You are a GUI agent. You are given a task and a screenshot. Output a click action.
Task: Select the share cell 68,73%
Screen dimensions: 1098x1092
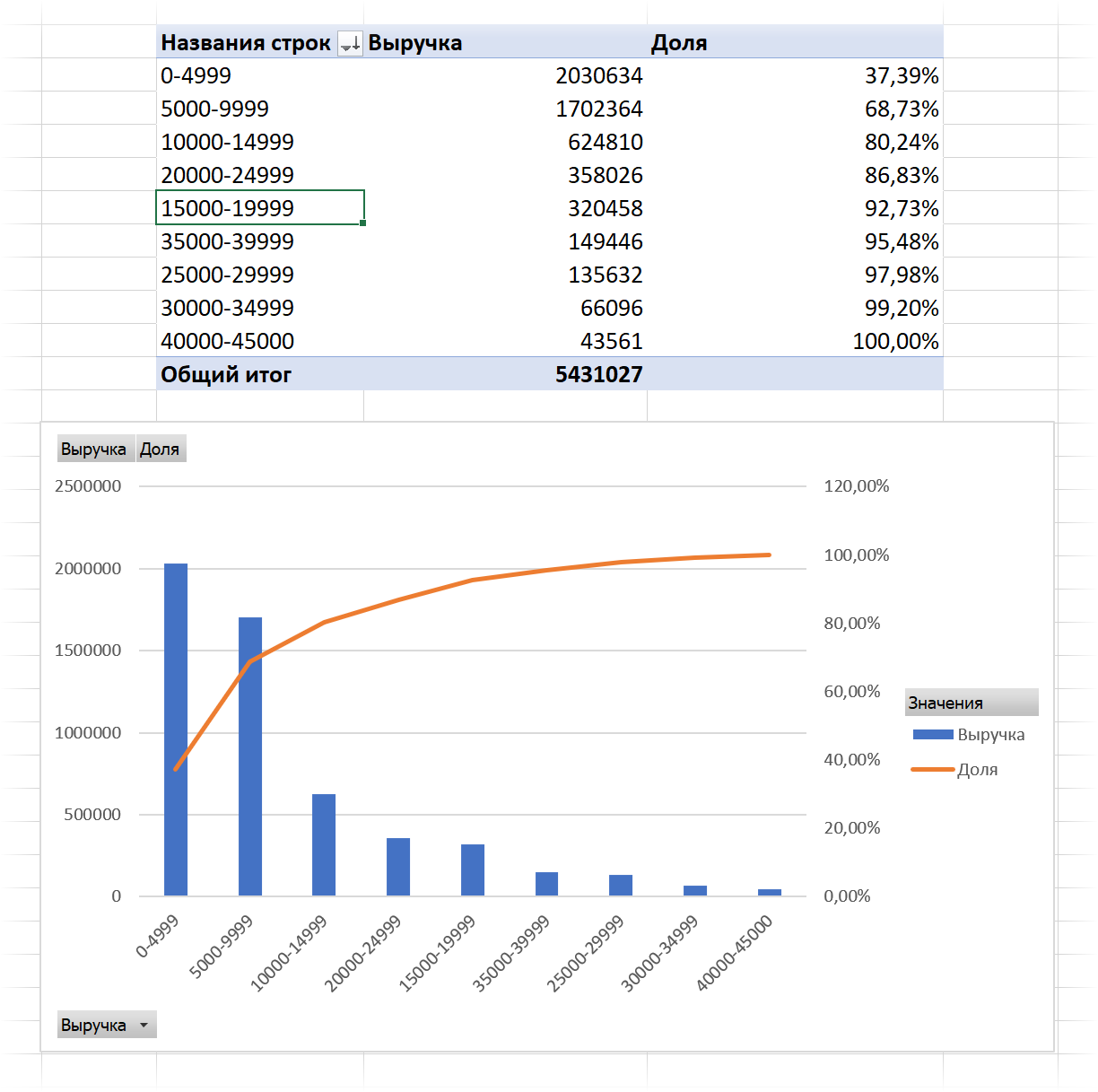[x=795, y=109]
